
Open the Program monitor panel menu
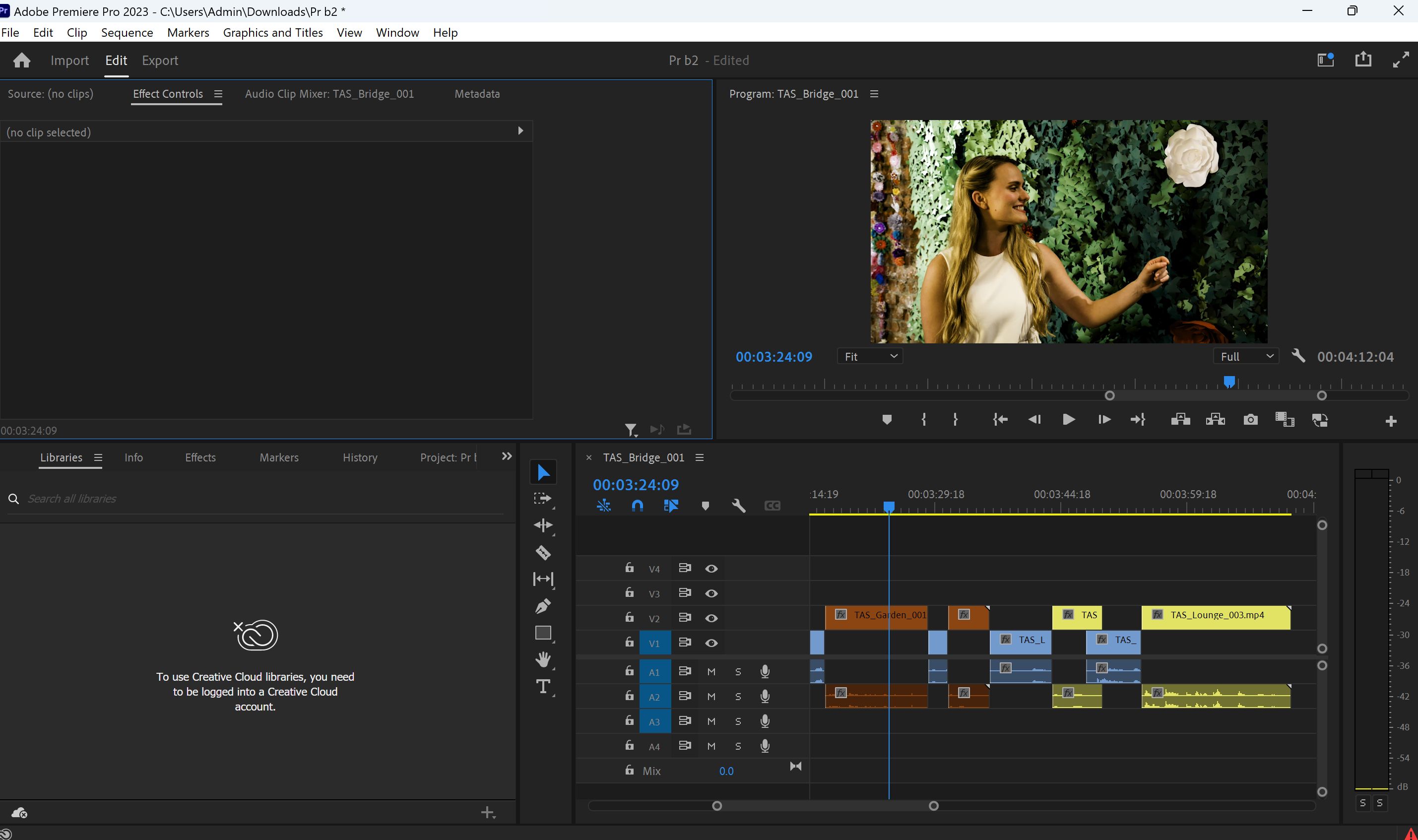874,94
